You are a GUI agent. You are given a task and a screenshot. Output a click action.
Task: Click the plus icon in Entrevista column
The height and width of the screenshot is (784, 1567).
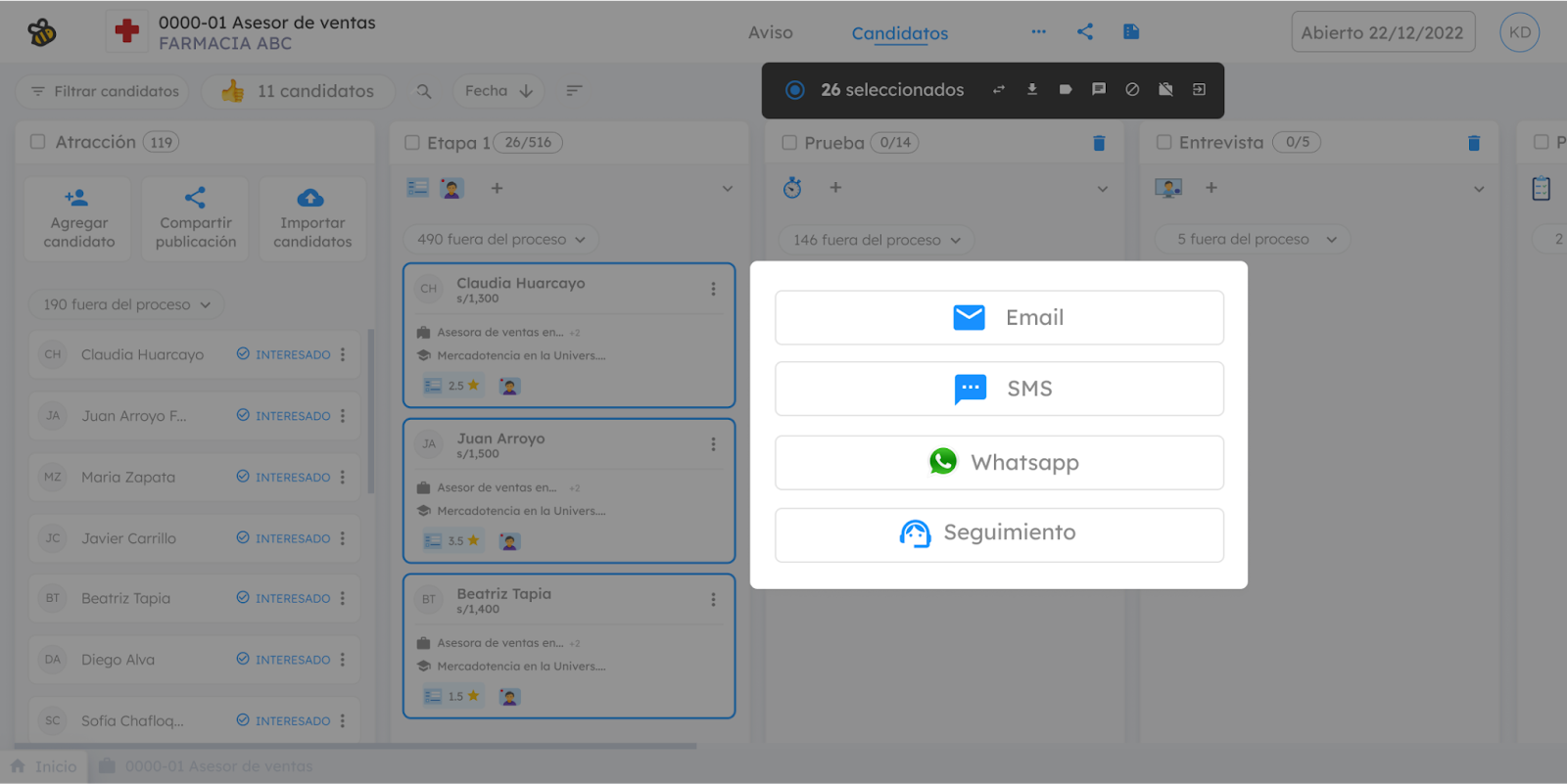(x=1211, y=187)
